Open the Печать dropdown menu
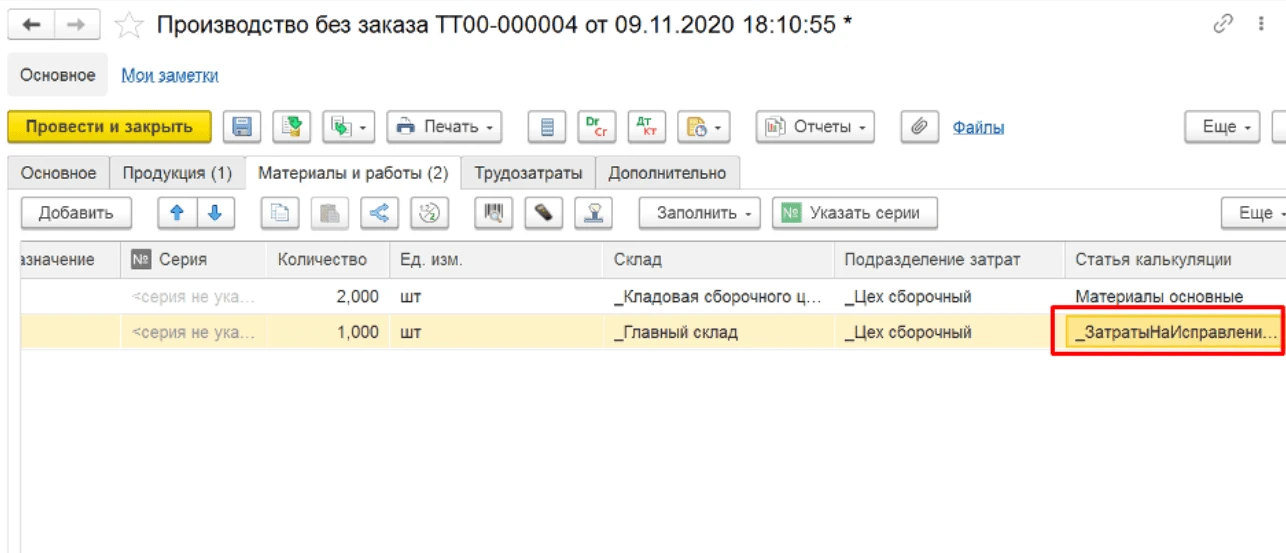The height and width of the screenshot is (553, 1286). tap(444, 127)
